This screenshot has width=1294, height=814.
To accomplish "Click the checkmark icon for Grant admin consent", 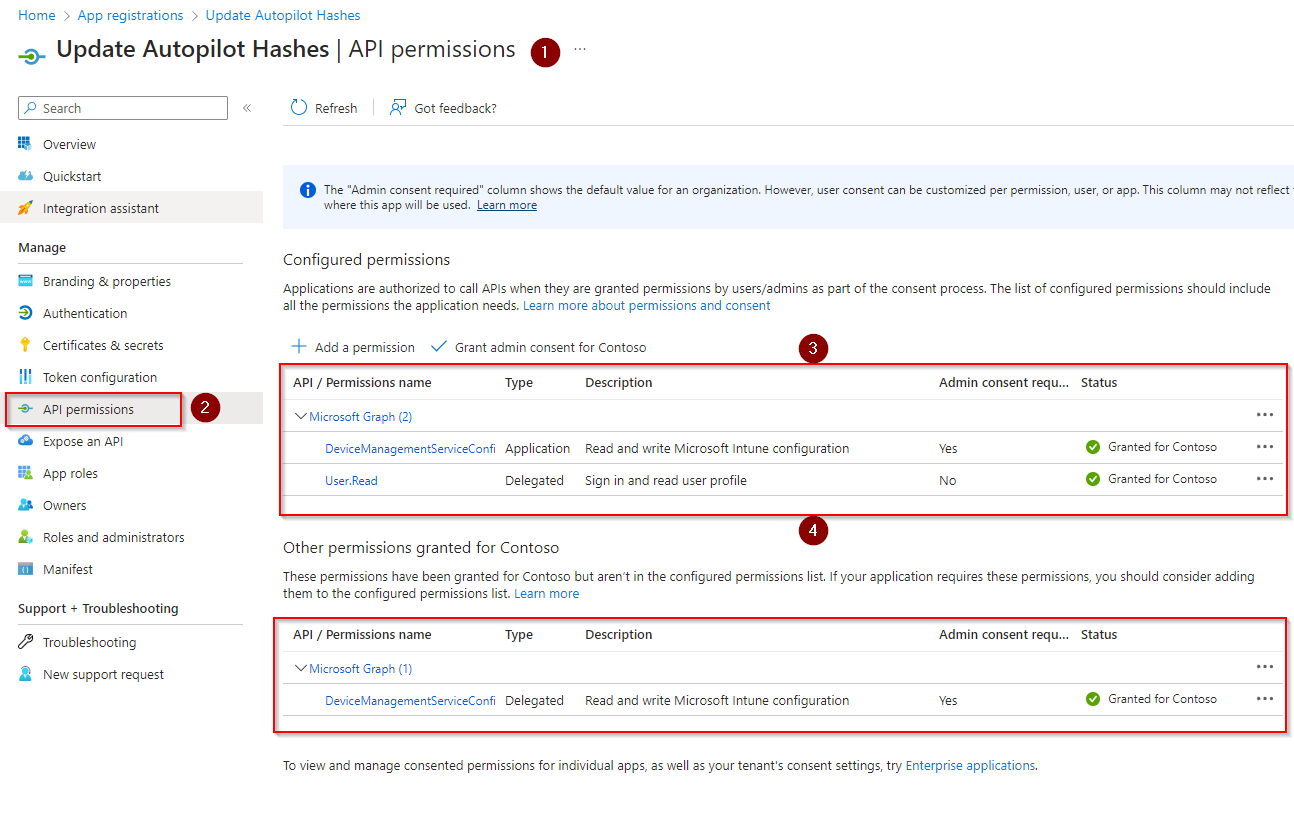I will [438, 346].
